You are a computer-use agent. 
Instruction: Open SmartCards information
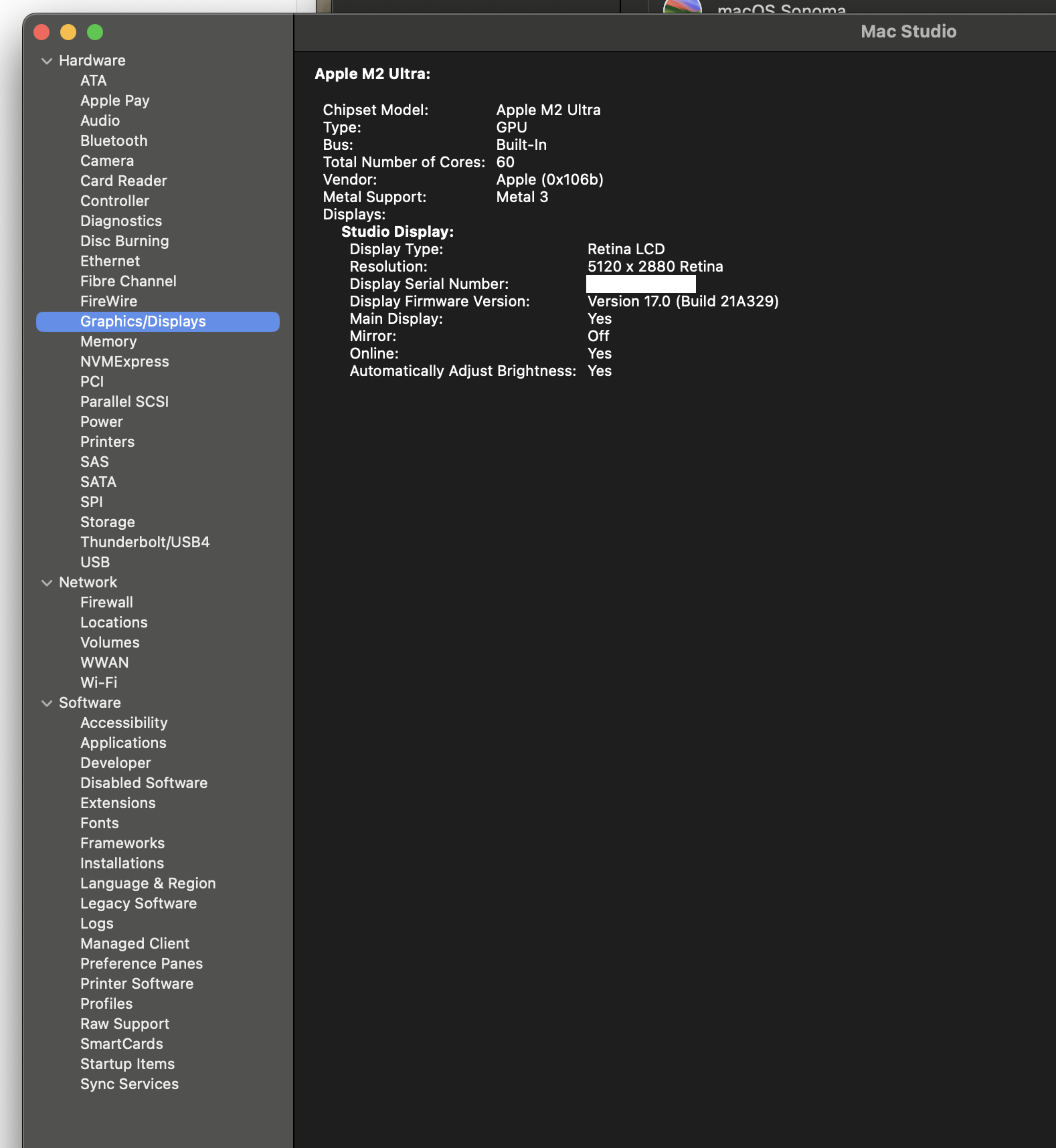pyautogui.click(x=122, y=1044)
